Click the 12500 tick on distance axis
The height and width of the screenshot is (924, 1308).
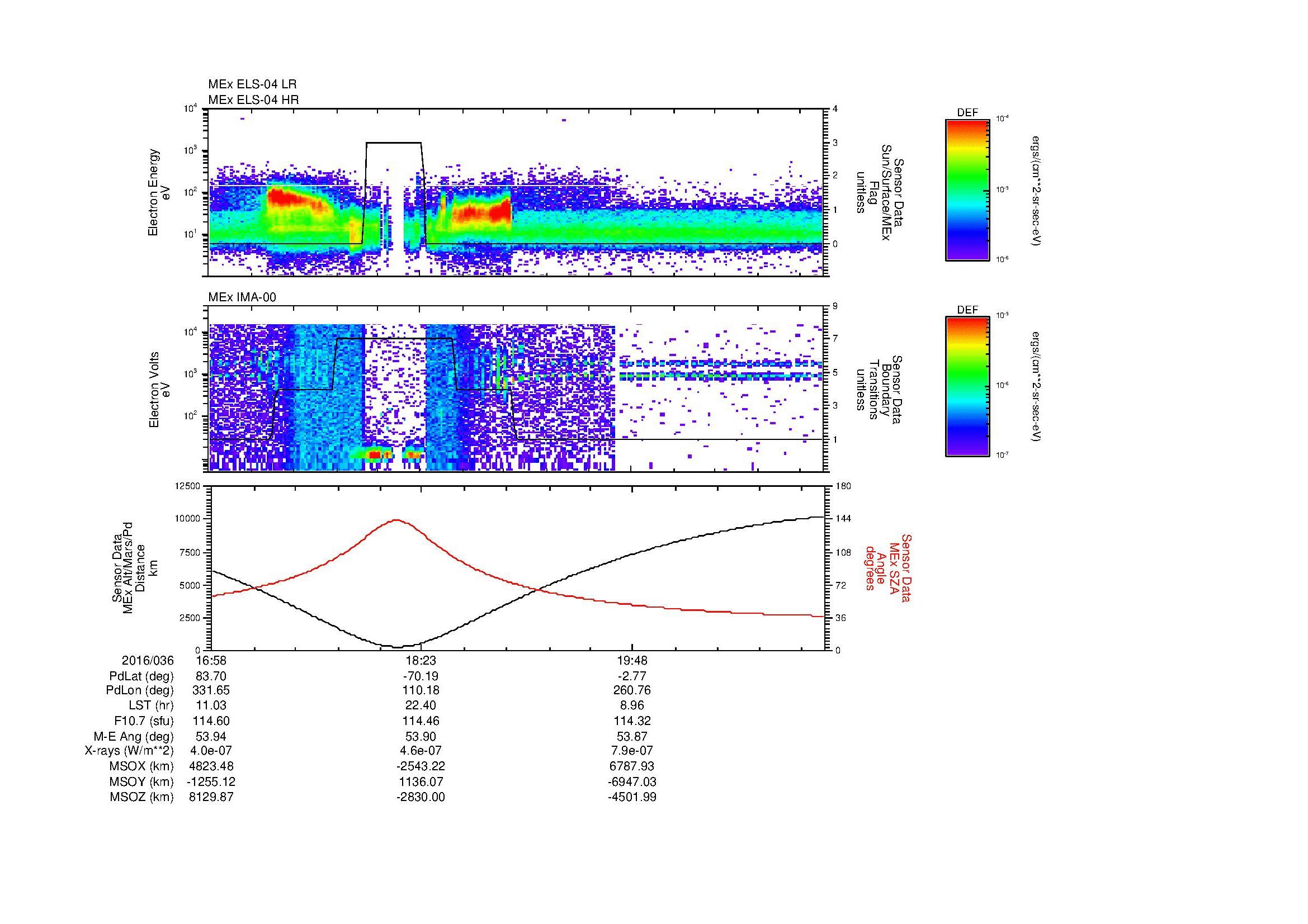point(188,486)
